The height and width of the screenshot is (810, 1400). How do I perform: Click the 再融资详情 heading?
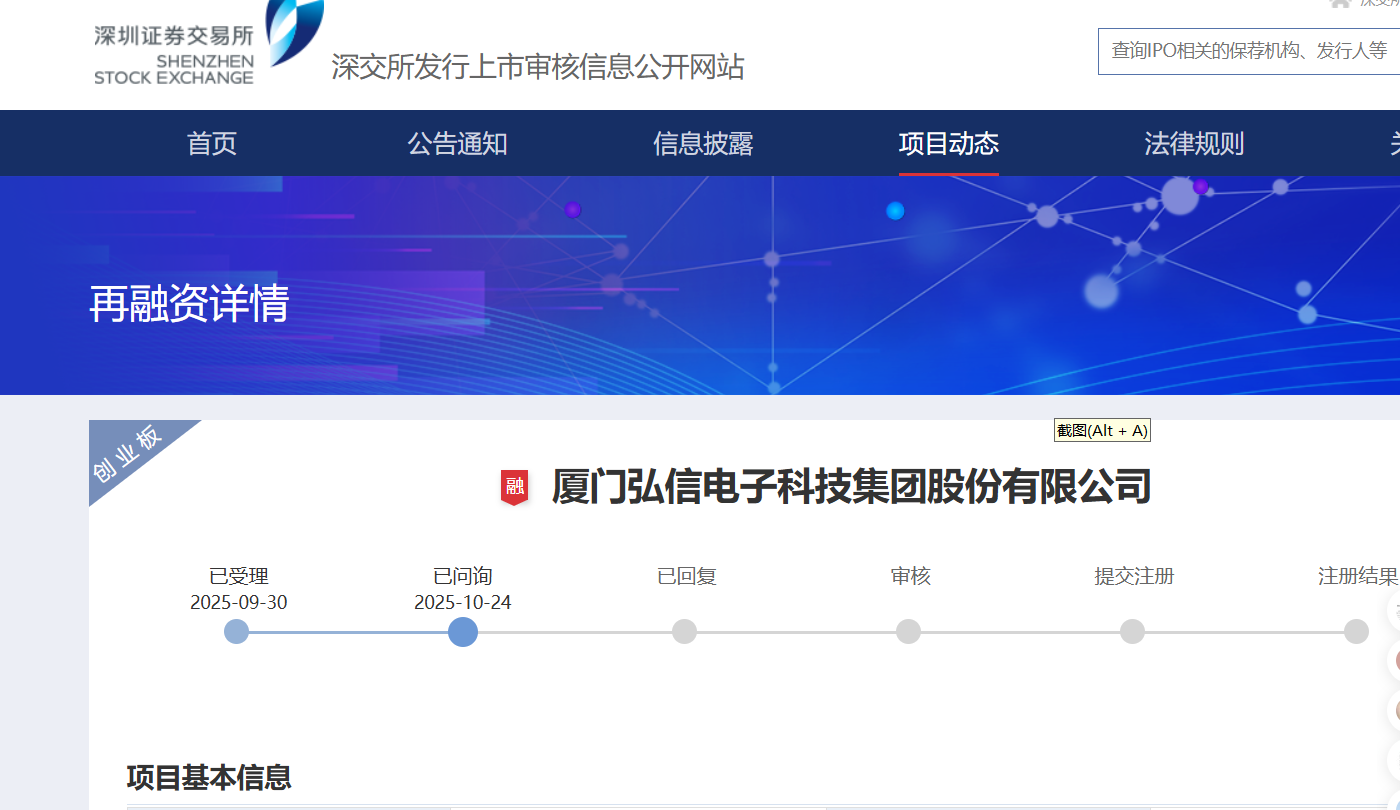189,303
